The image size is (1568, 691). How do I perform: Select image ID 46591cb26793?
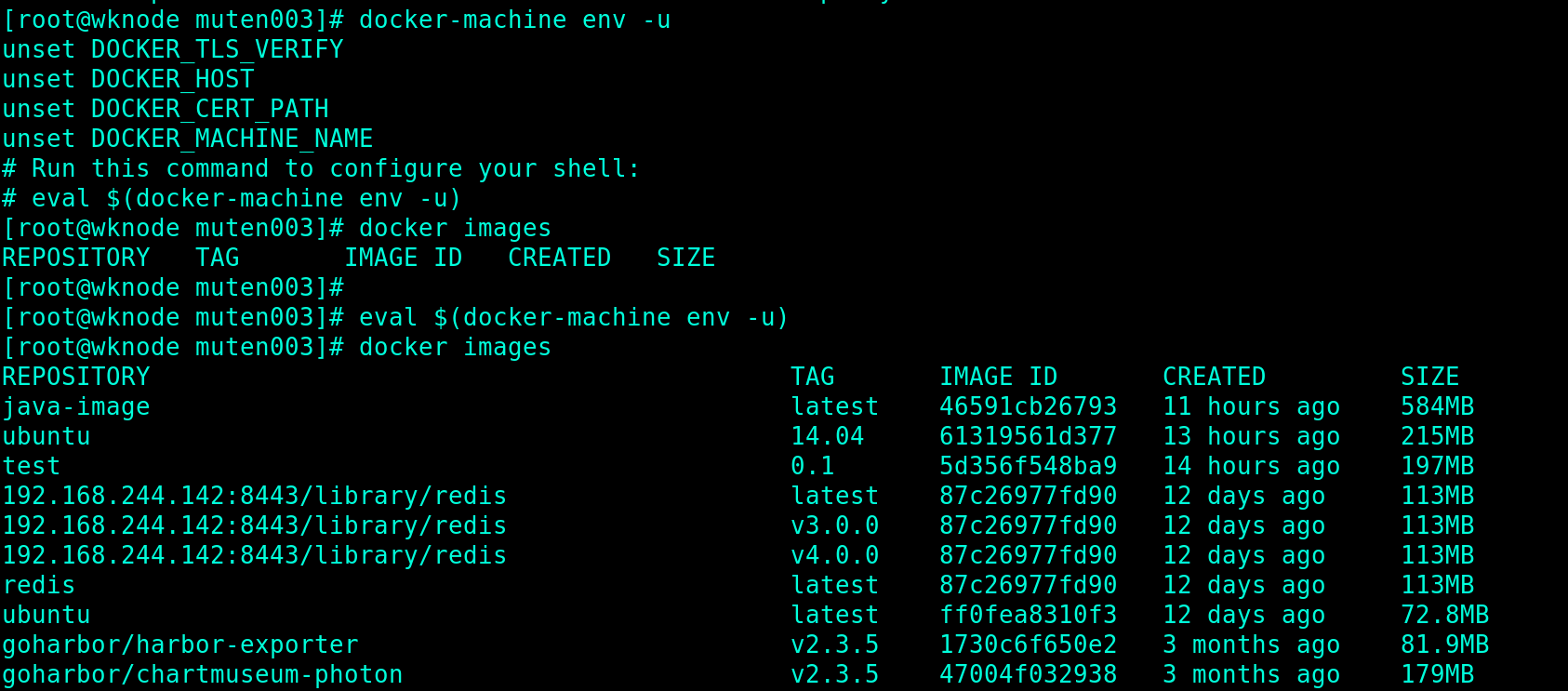coord(1028,407)
